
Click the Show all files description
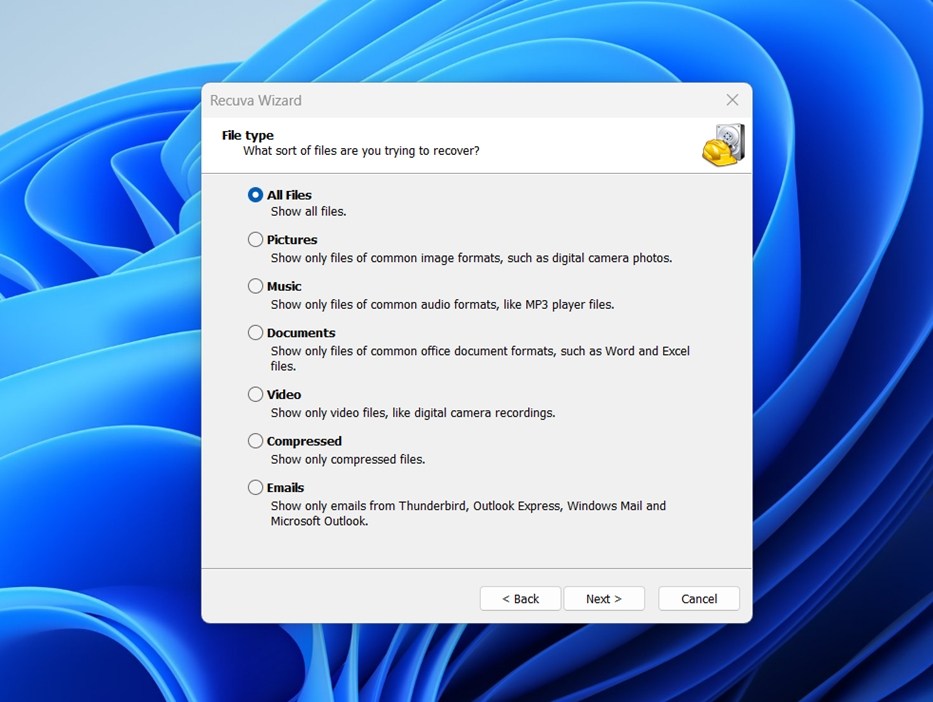coord(307,211)
